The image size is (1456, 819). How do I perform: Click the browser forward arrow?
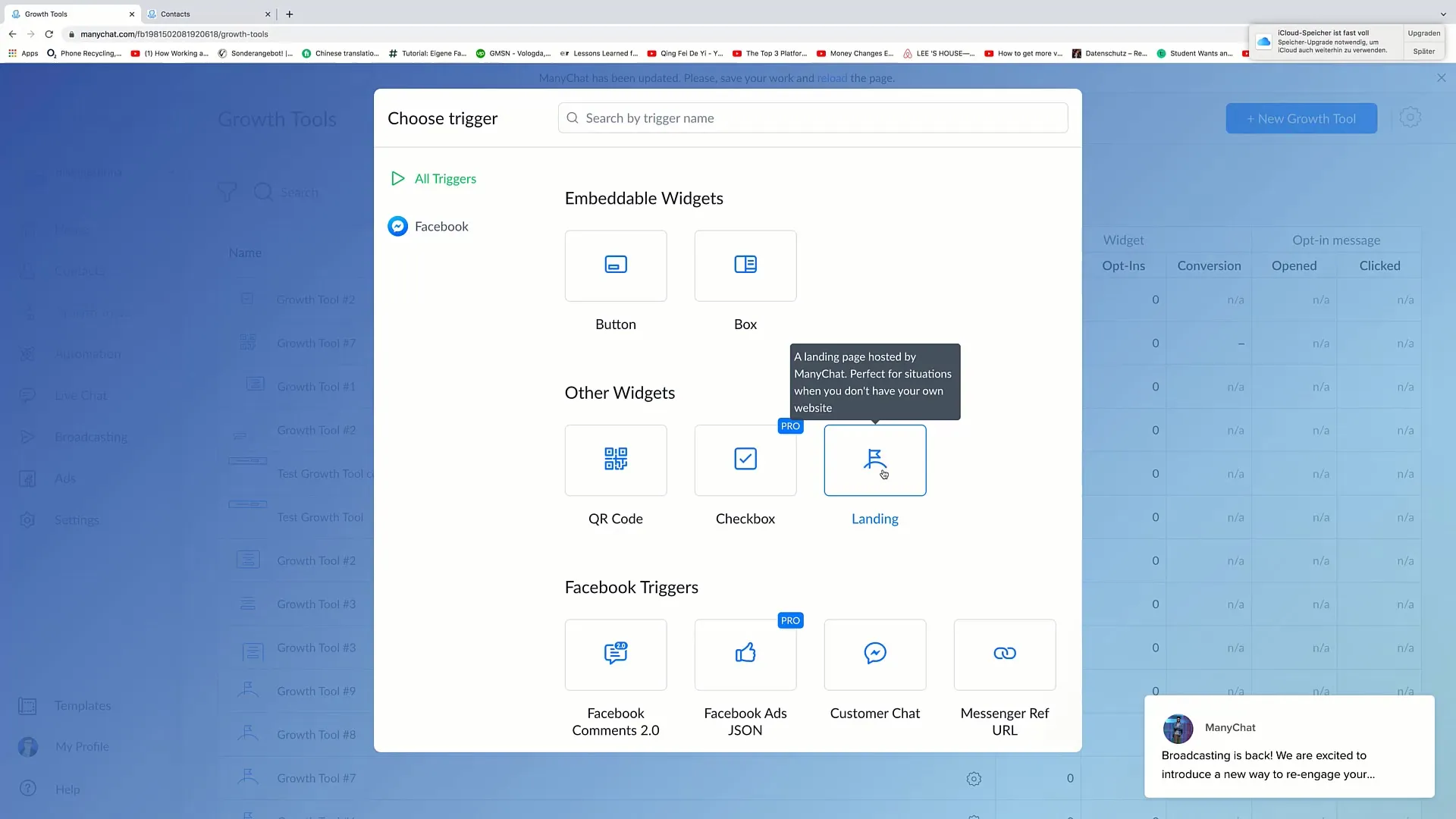30,34
